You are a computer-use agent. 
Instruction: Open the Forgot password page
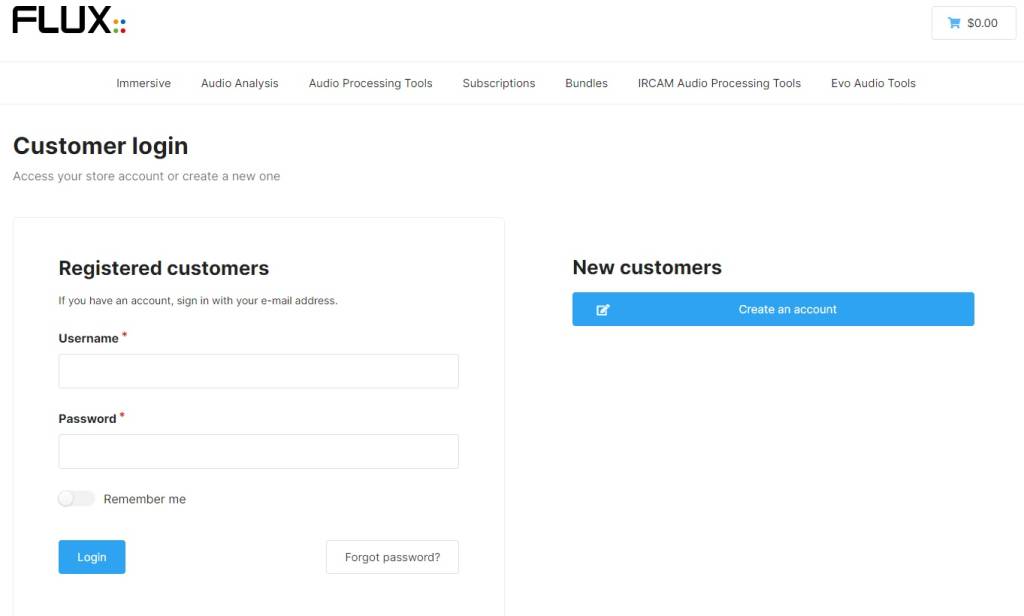(392, 557)
